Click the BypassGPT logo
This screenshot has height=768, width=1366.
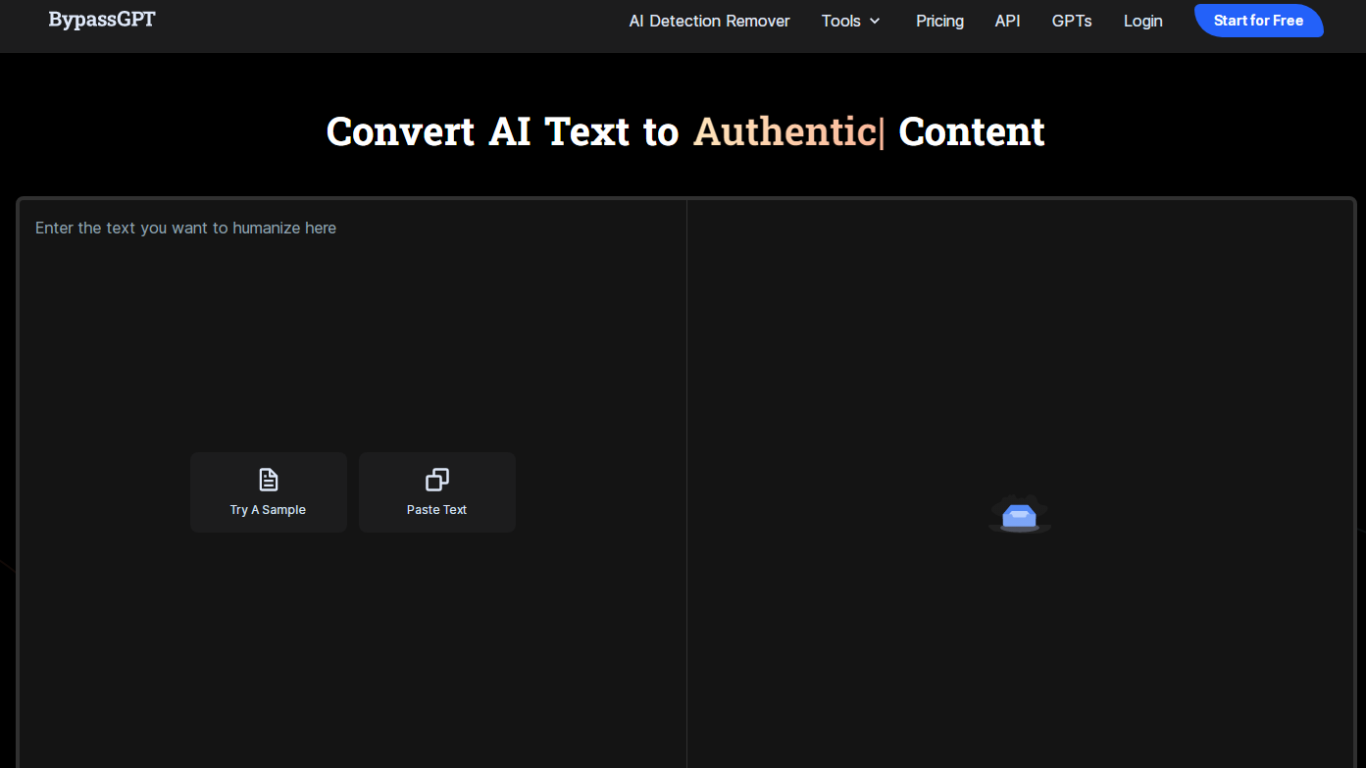(x=102, y=20)
